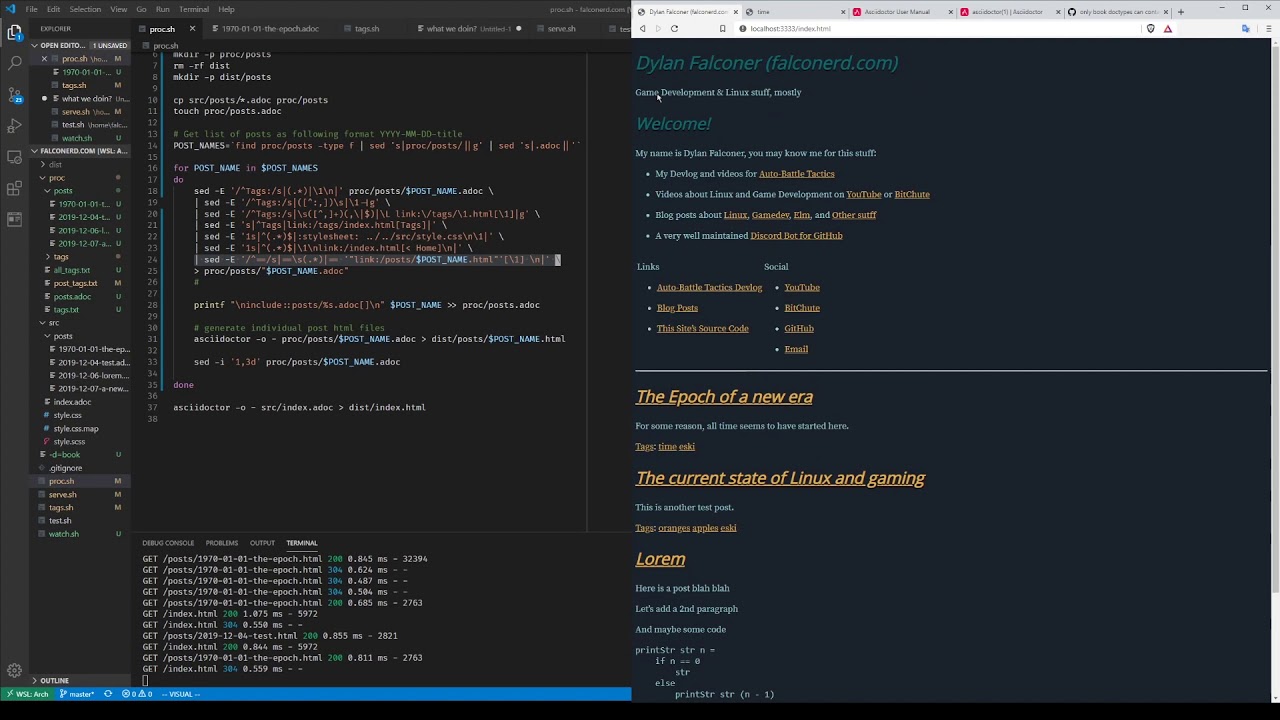
Task: Click the translate extension icon in browser
Action: point(1245,29)
